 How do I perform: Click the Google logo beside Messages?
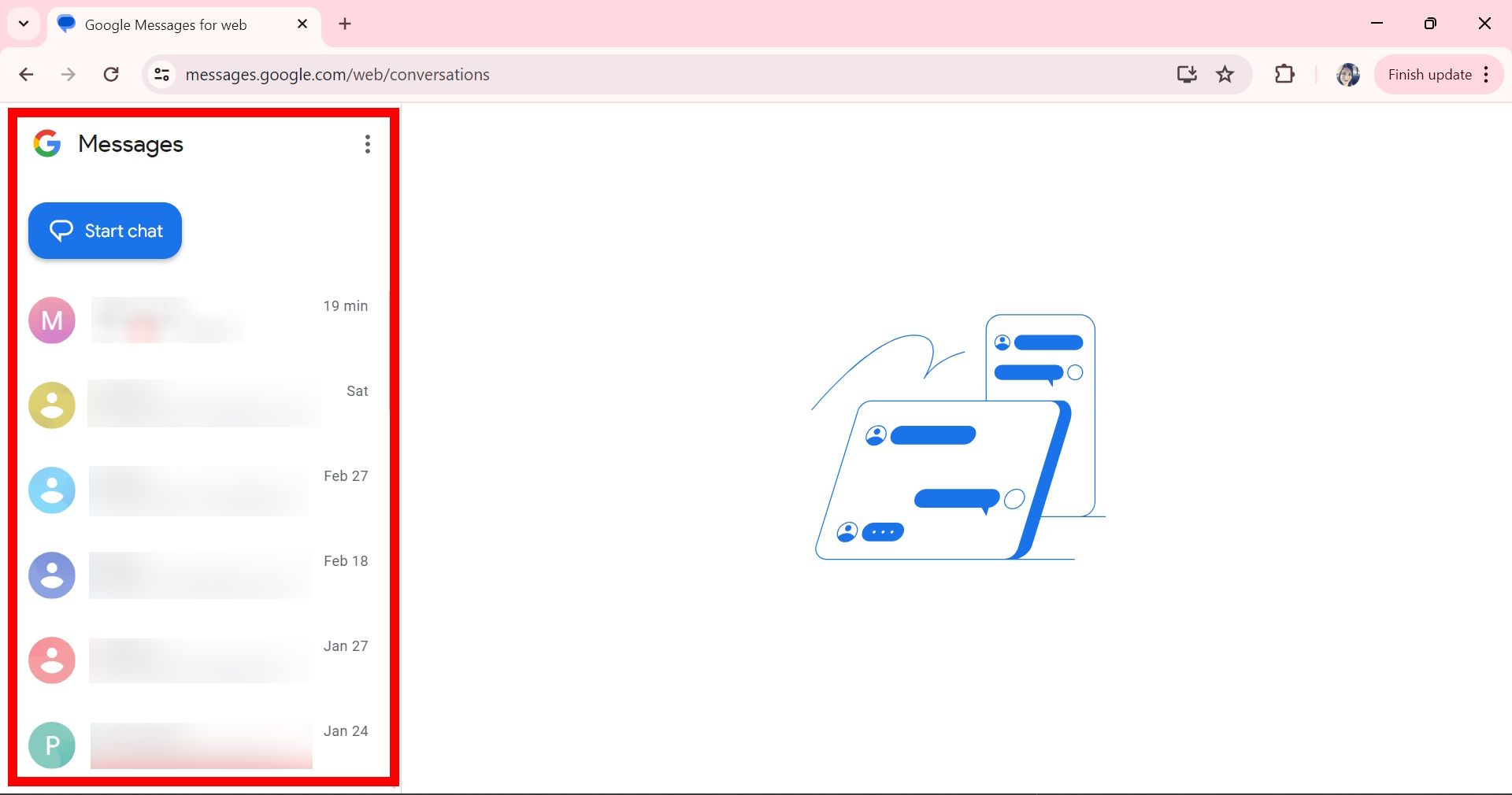click(47, 144)
